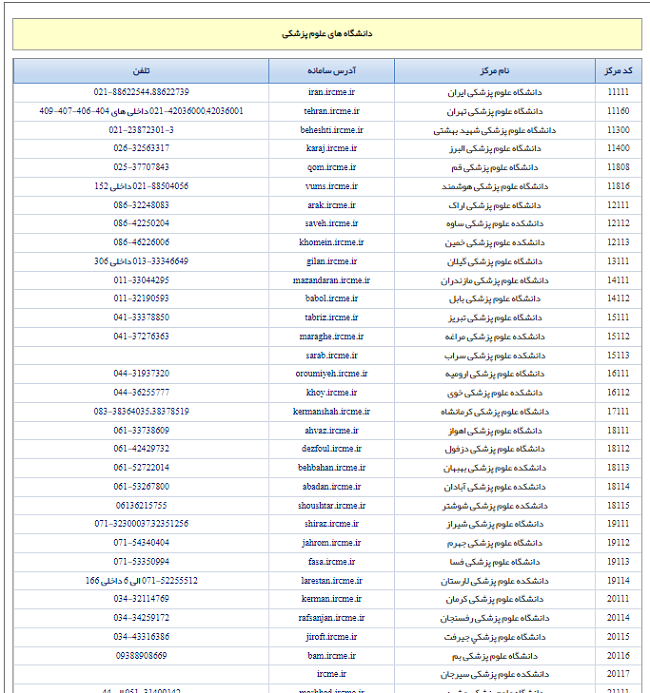
Task: Open rafsanjan.ircme.ir link
Action: click(x=331, y=618)
